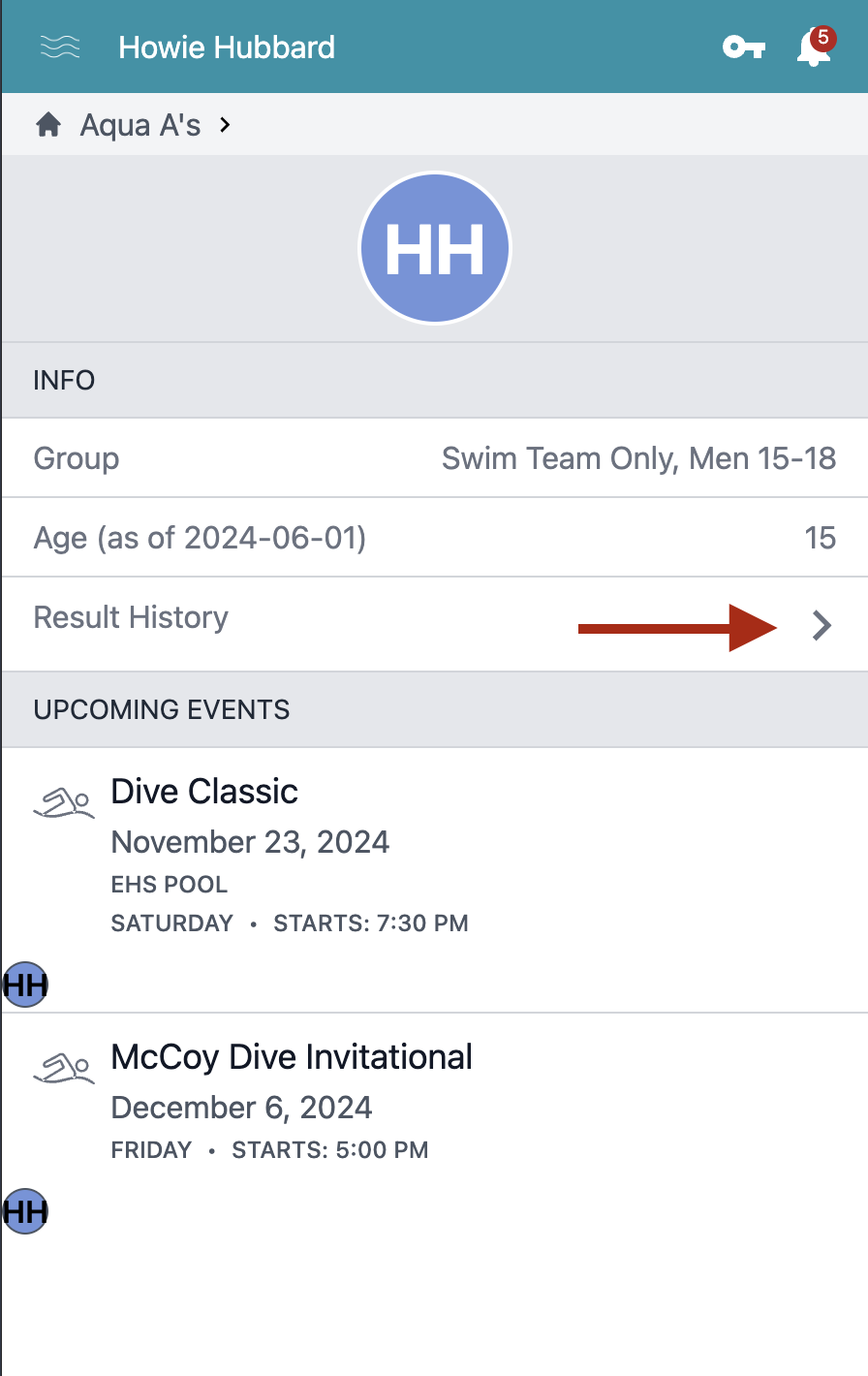Image resolution: width=868 pixels, height=1376 pixels.
Task: Open the notifications bell with badge
Action: coord(815,46)
